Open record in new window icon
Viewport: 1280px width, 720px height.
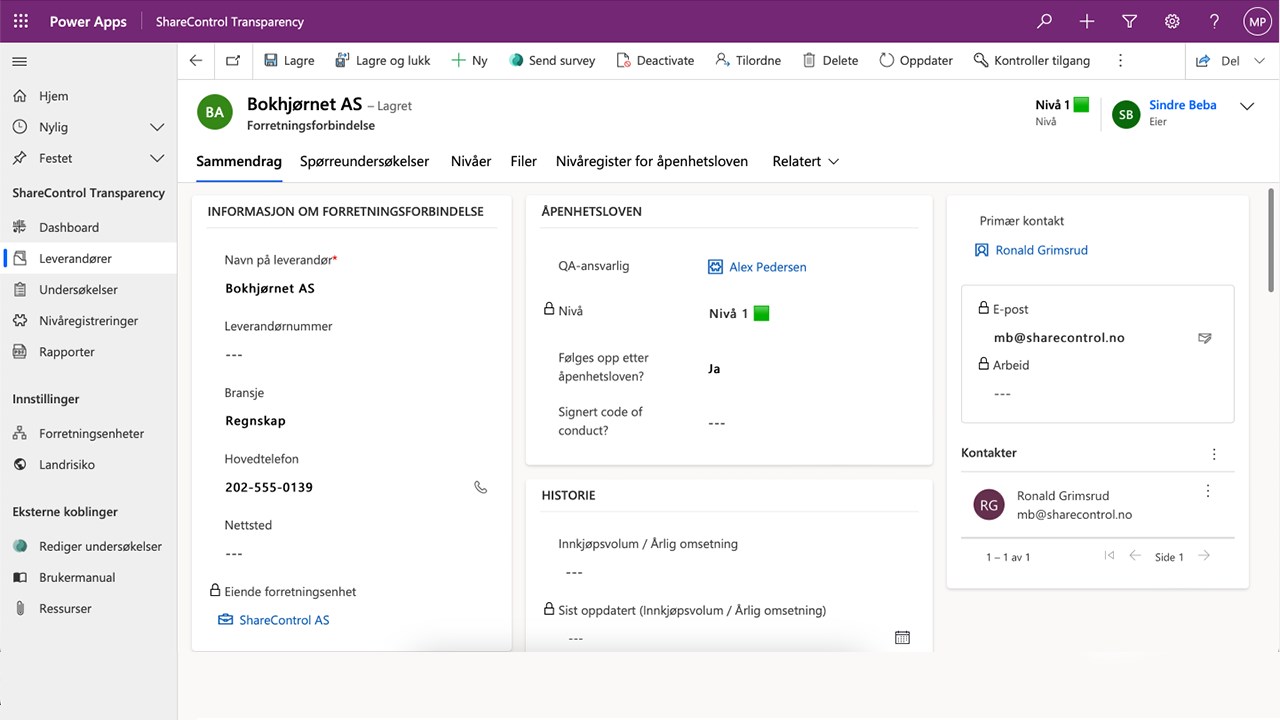coord(232,60)
